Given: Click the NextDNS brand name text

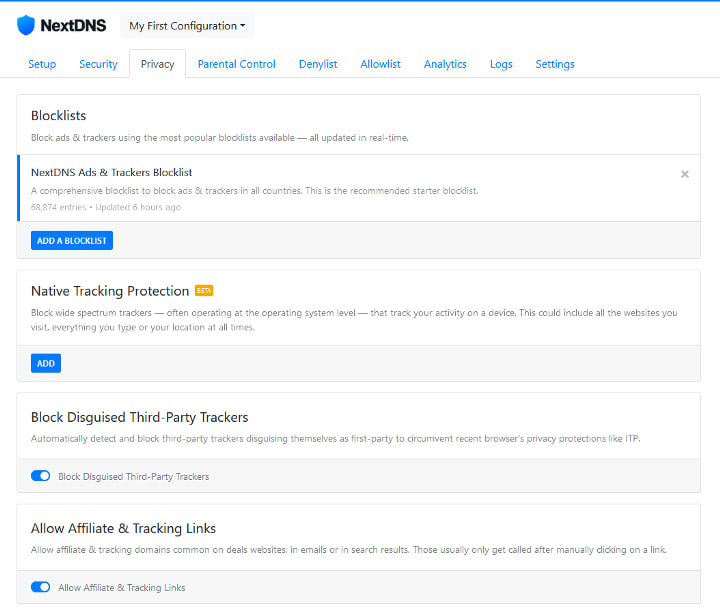Looking at the screenshot, I should point(73,25).
